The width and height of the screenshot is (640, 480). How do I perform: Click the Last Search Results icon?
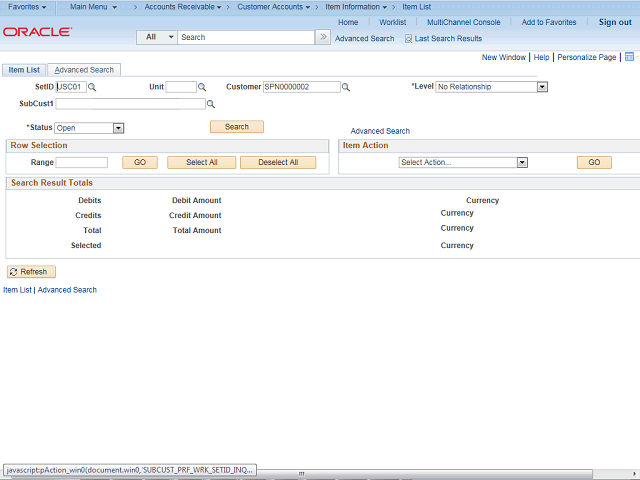408,39
